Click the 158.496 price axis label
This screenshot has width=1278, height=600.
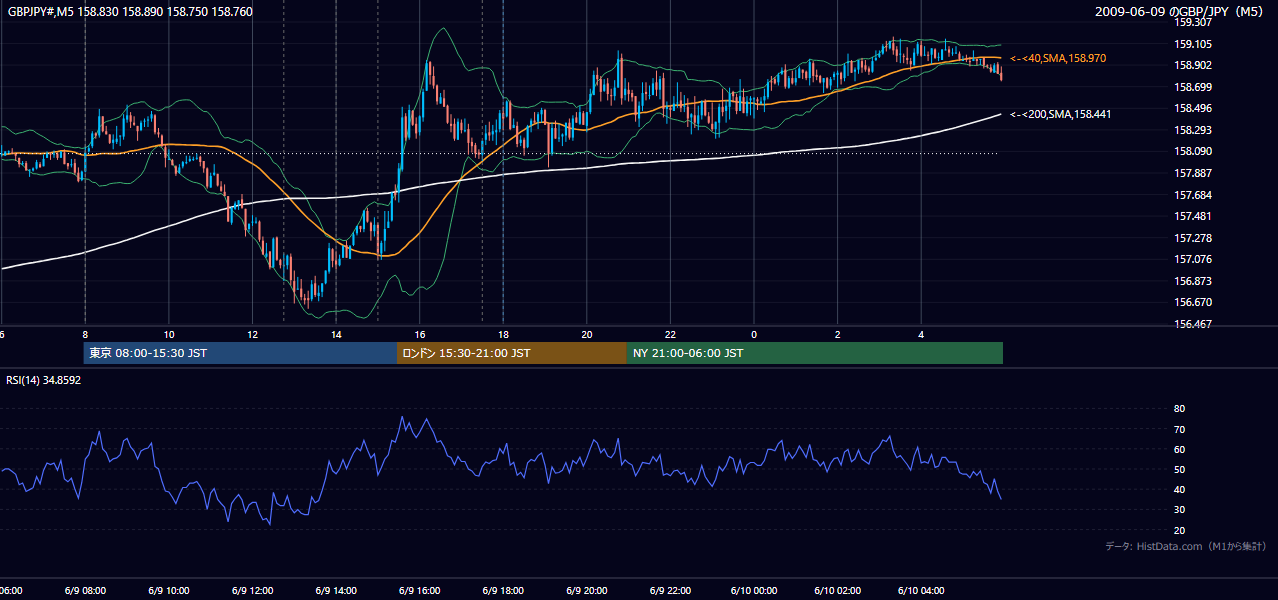[1194, 108]
